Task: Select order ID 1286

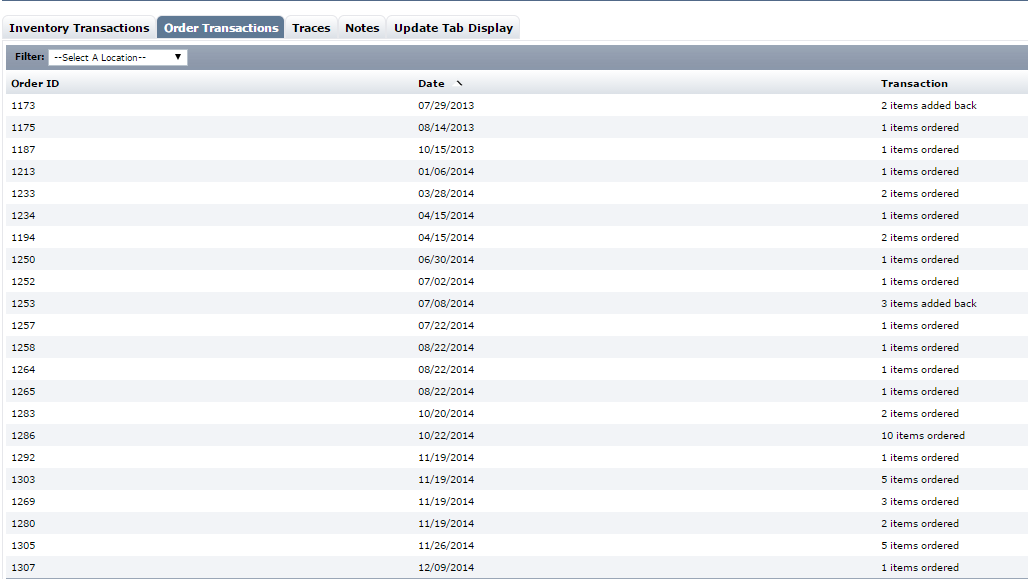Action: point(23,435)
